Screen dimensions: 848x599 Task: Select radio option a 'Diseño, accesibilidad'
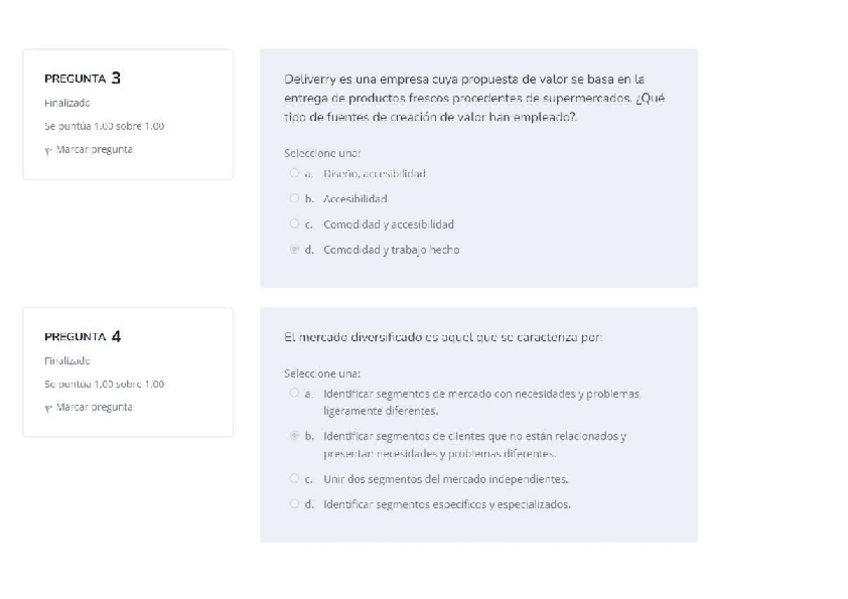(x=295, y=174)
